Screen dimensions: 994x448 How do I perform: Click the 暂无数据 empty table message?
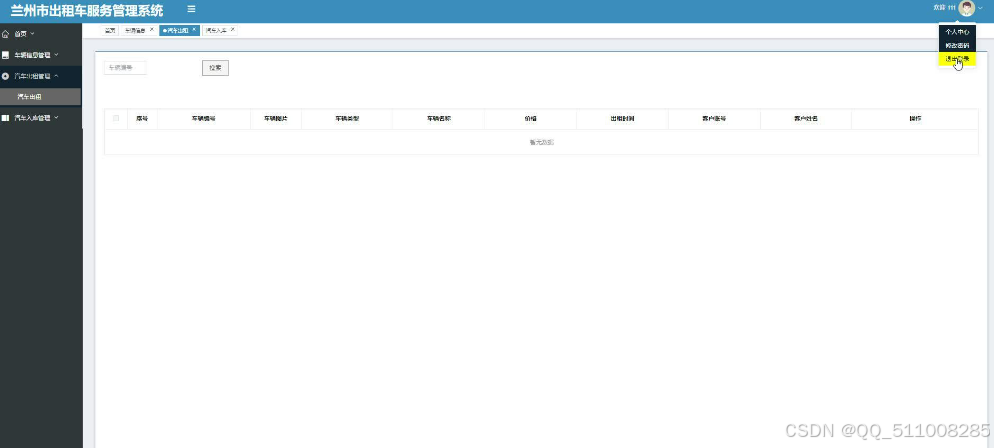(541, 142)
